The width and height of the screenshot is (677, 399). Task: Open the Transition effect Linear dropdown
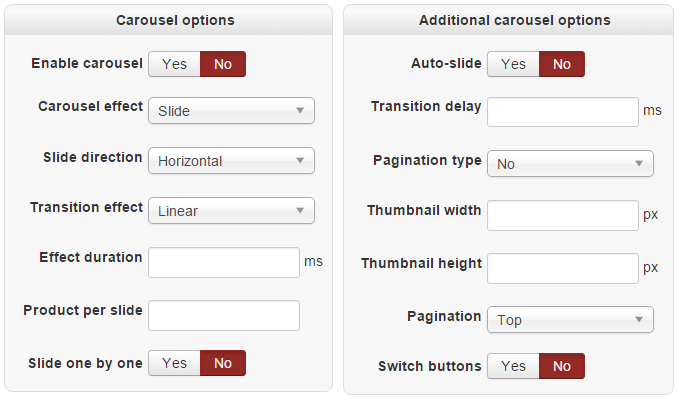pyautogui.click(x=231, y=211)
